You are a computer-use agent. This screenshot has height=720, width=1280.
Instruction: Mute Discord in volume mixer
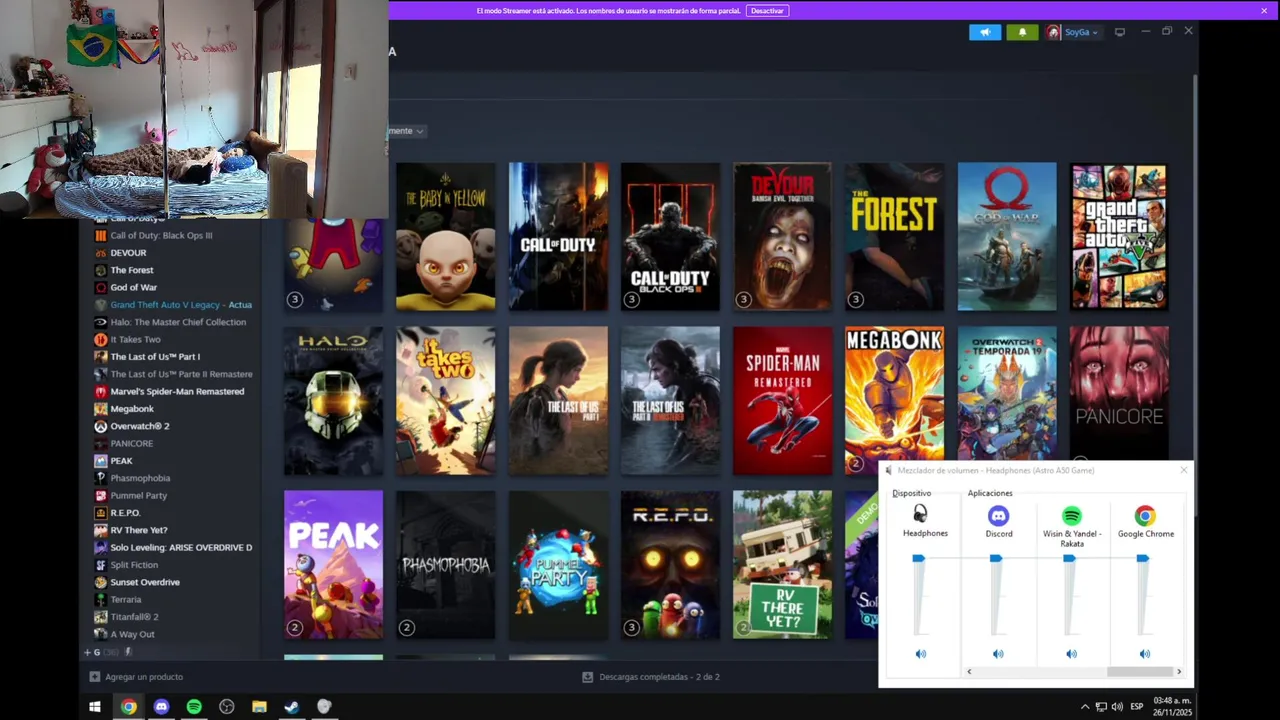998,654
